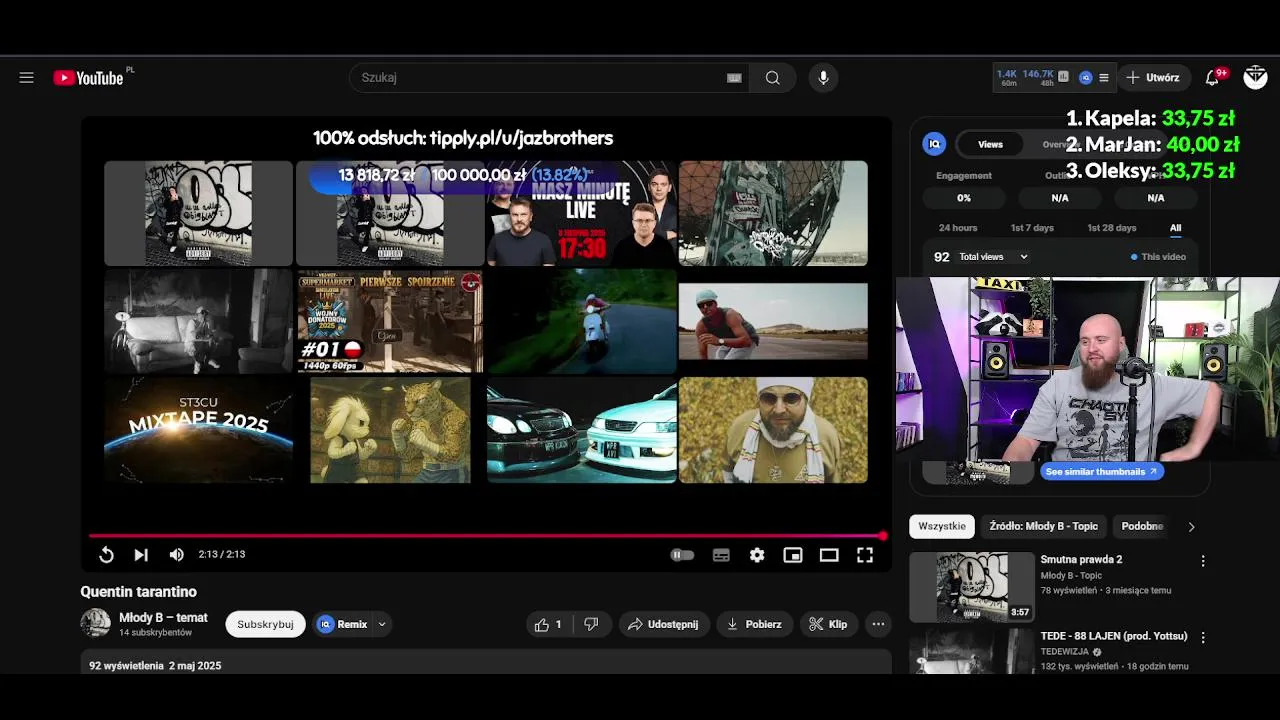The height and width of the screenshot is (720, 1280).
Task: Click the Subskrybuj button
Action: [265, 624]
